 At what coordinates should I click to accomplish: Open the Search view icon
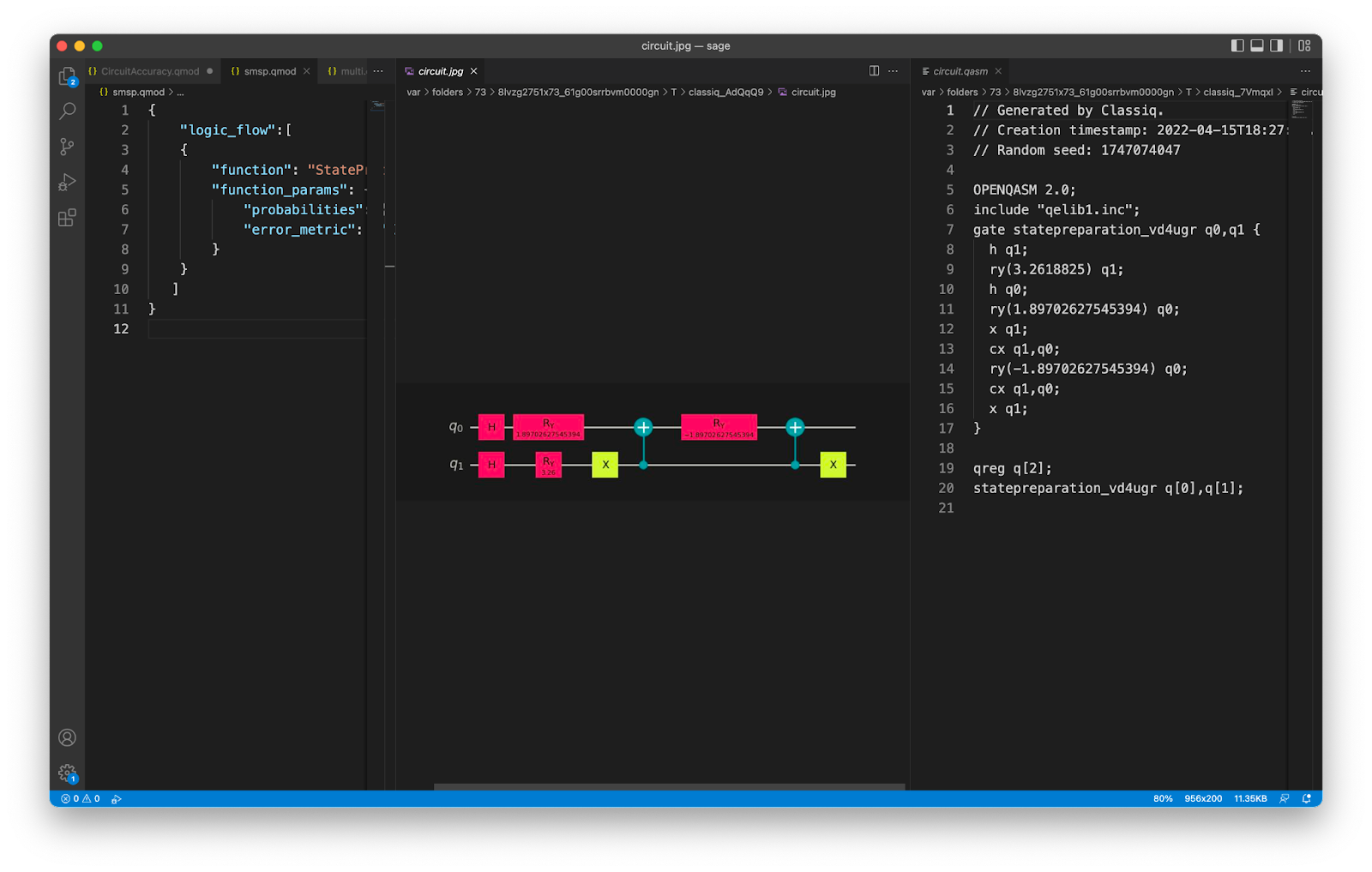coord(67,111)
